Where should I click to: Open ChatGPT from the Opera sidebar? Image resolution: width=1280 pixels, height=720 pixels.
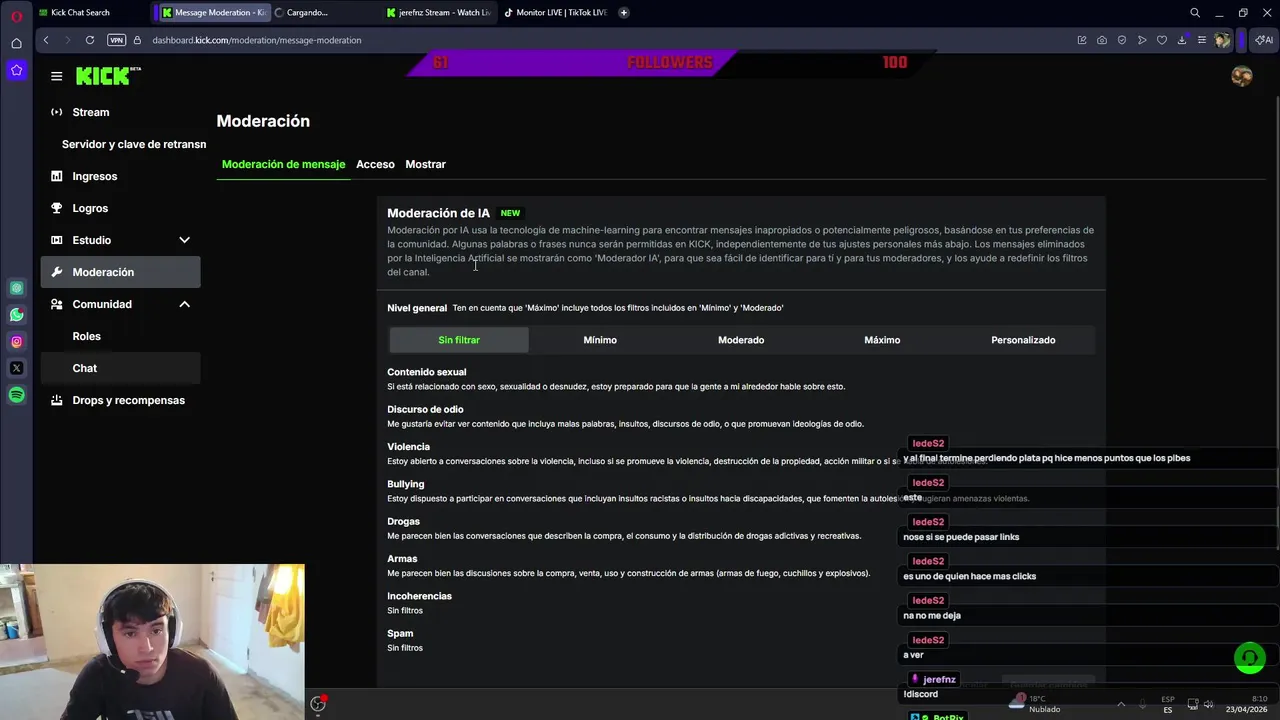(x=16, y=288)
